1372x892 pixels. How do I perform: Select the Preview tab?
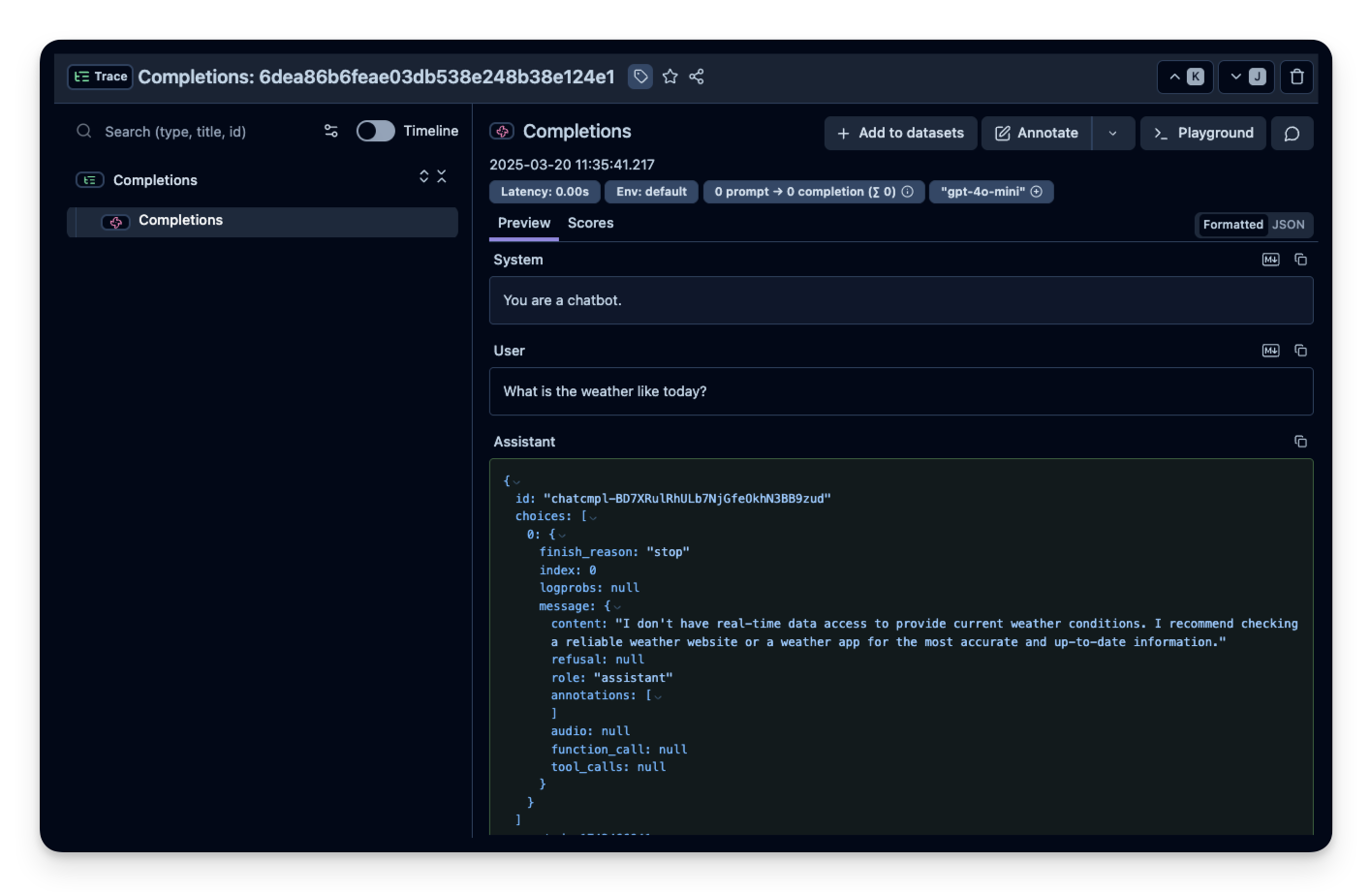(523, 223)
